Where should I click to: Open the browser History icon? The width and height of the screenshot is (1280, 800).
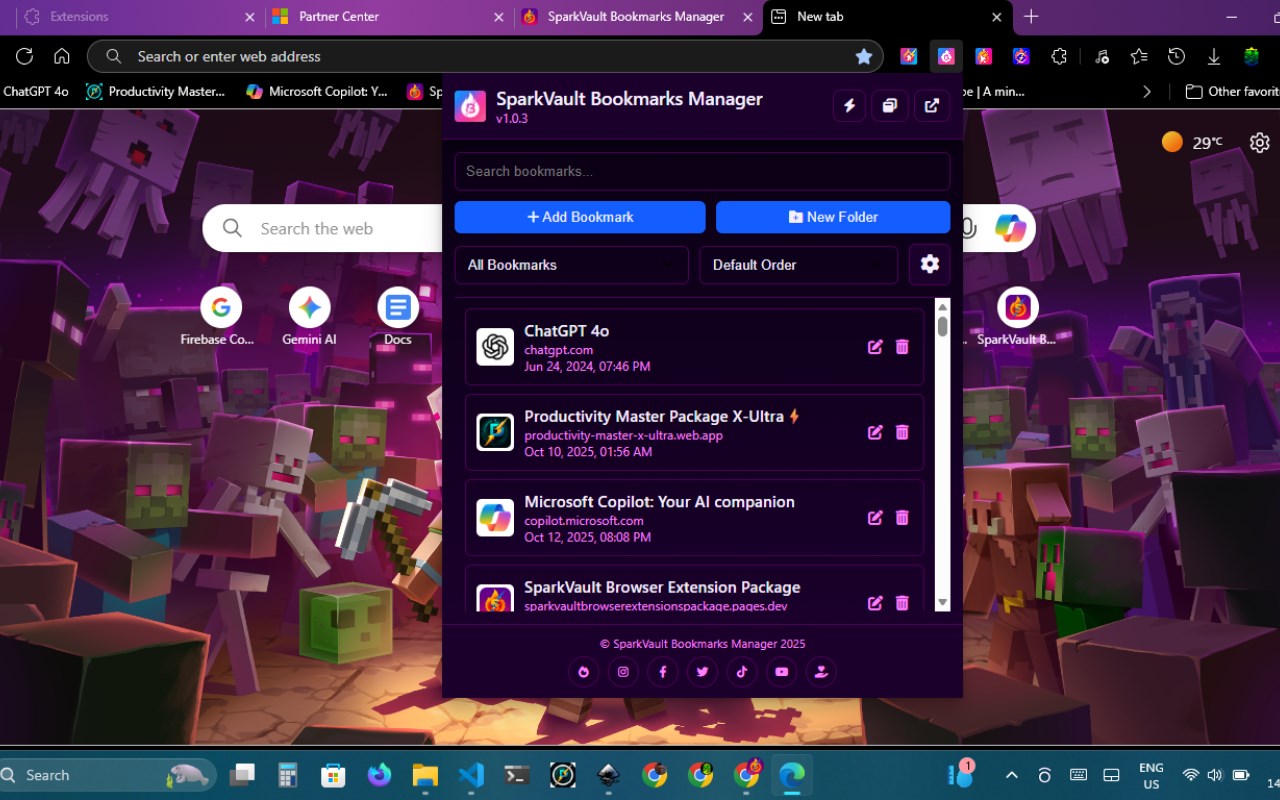coord(1177,57)
